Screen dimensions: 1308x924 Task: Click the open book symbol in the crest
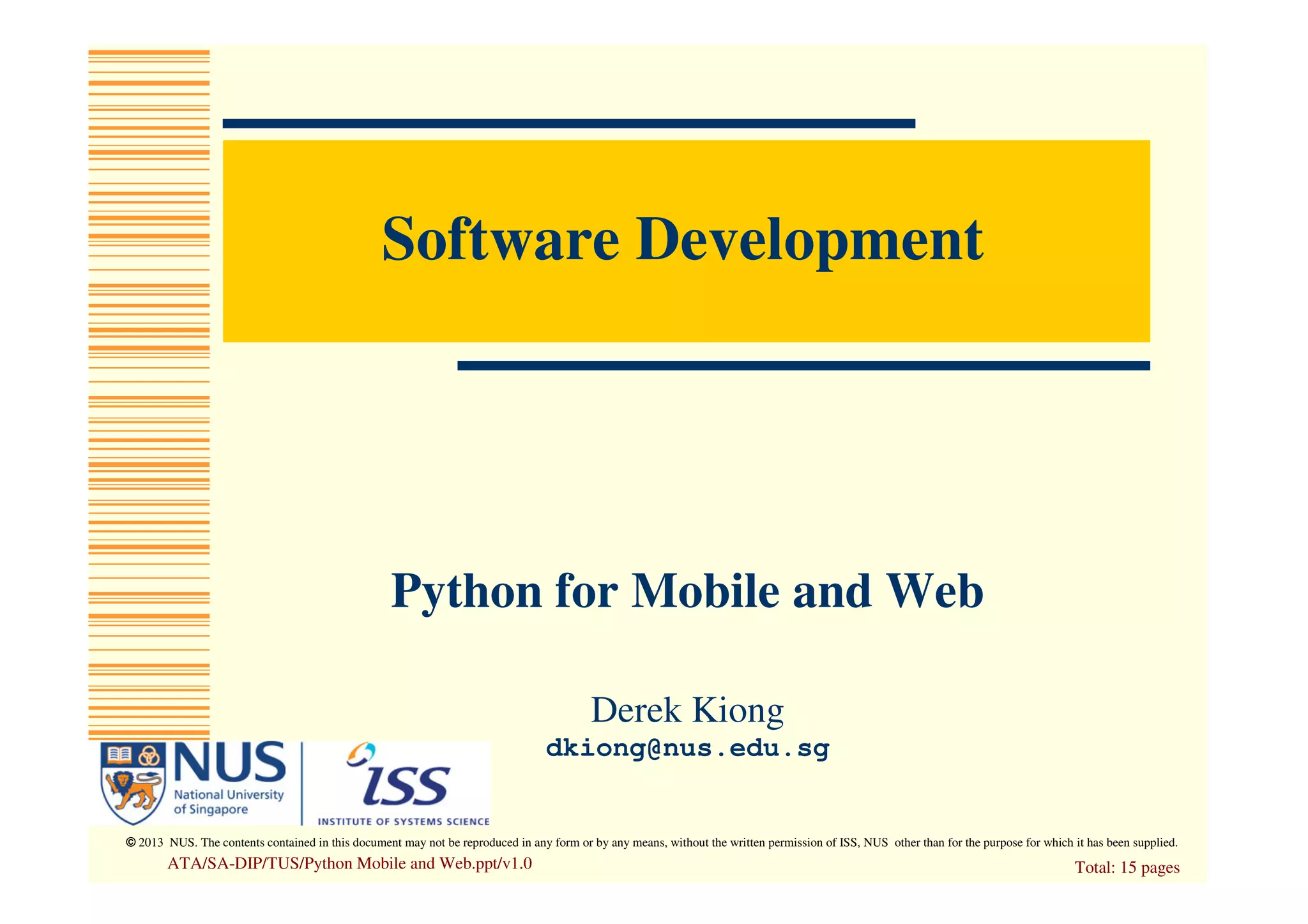(x=119, y=755)
